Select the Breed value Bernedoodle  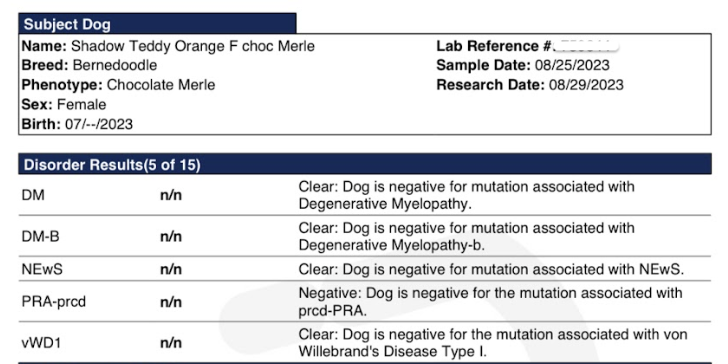coord(115,65)
